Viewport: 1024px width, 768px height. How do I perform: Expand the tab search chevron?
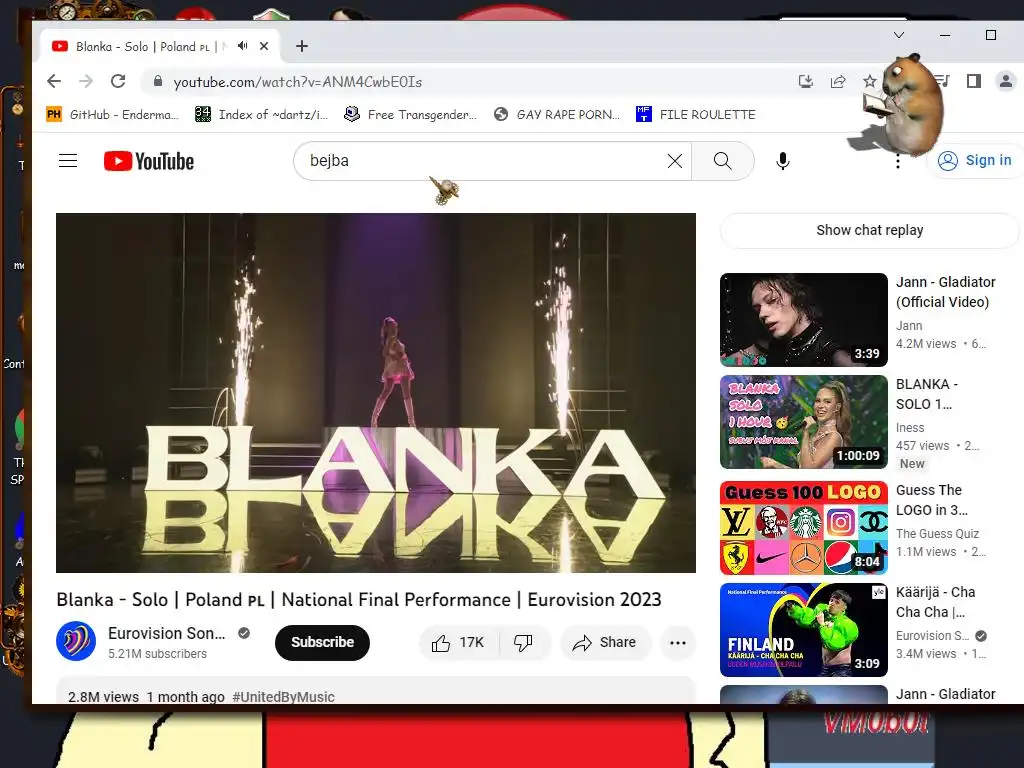pos(899,35)
